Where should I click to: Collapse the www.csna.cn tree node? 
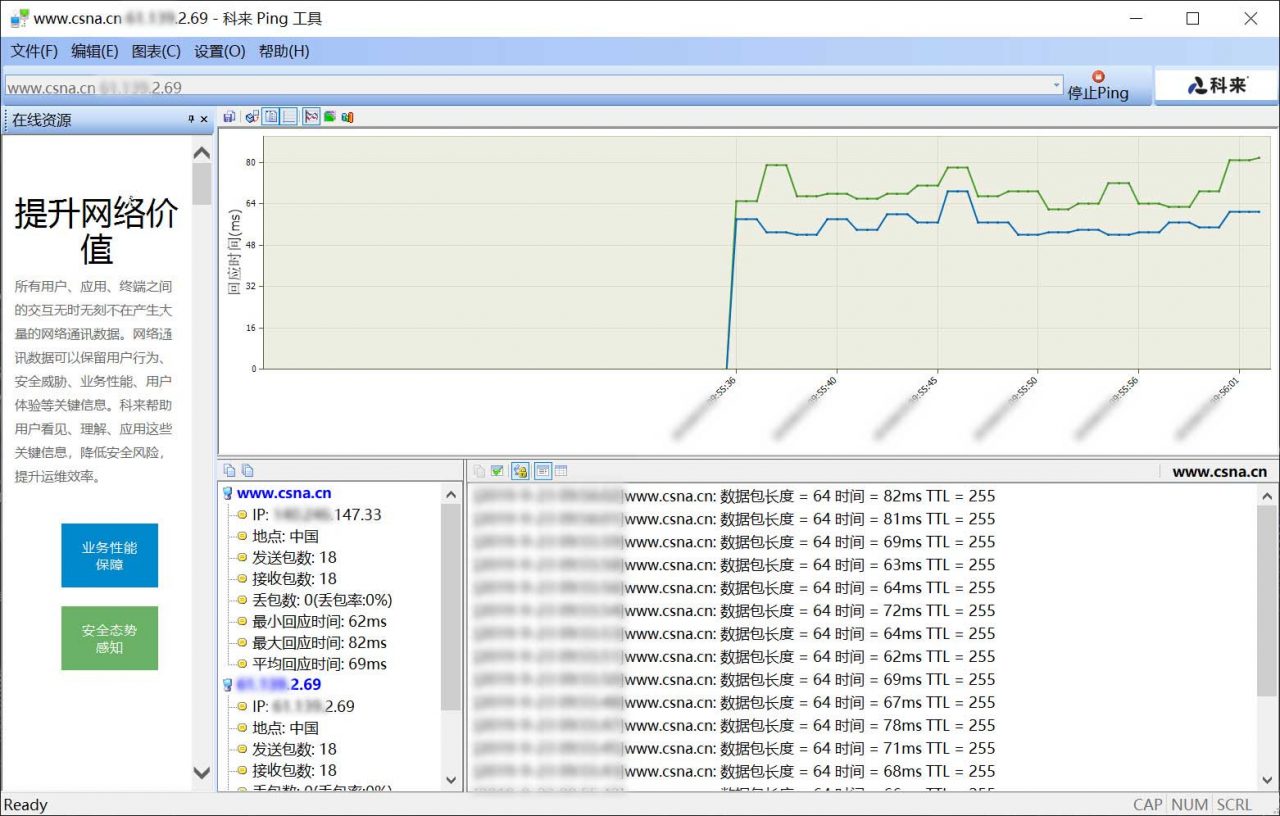[x=227, y=493]
